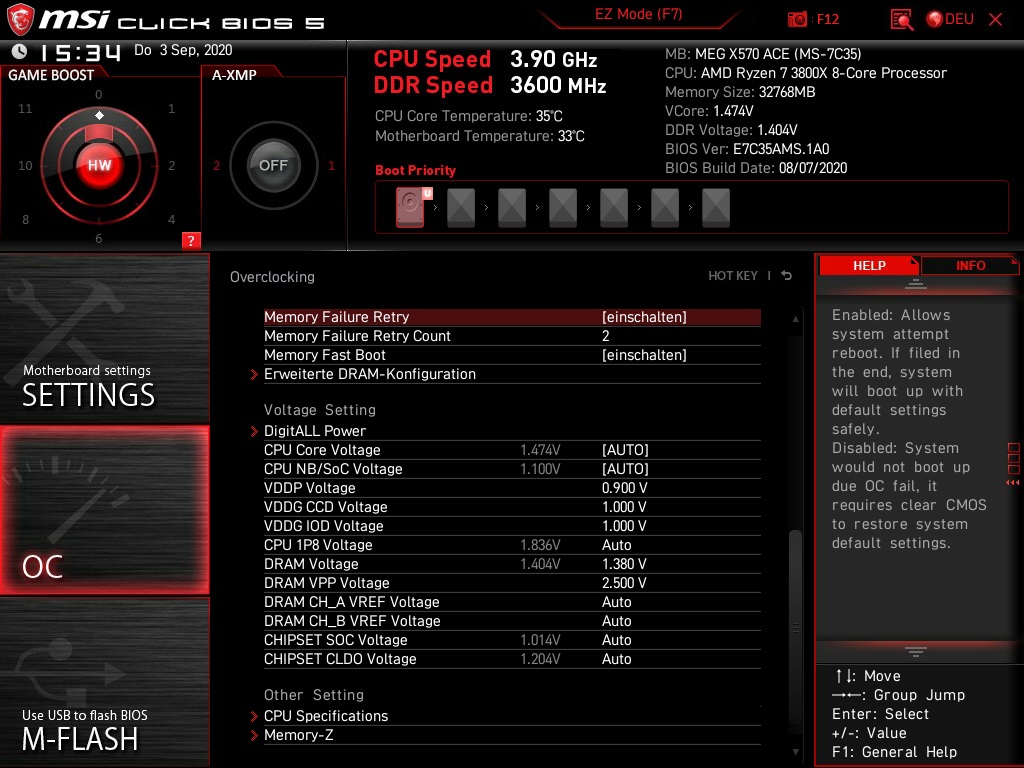Screen dimensions: 1024x768
Task: Open M-FLASH to flash BIOS
Action: coord(104,682)
